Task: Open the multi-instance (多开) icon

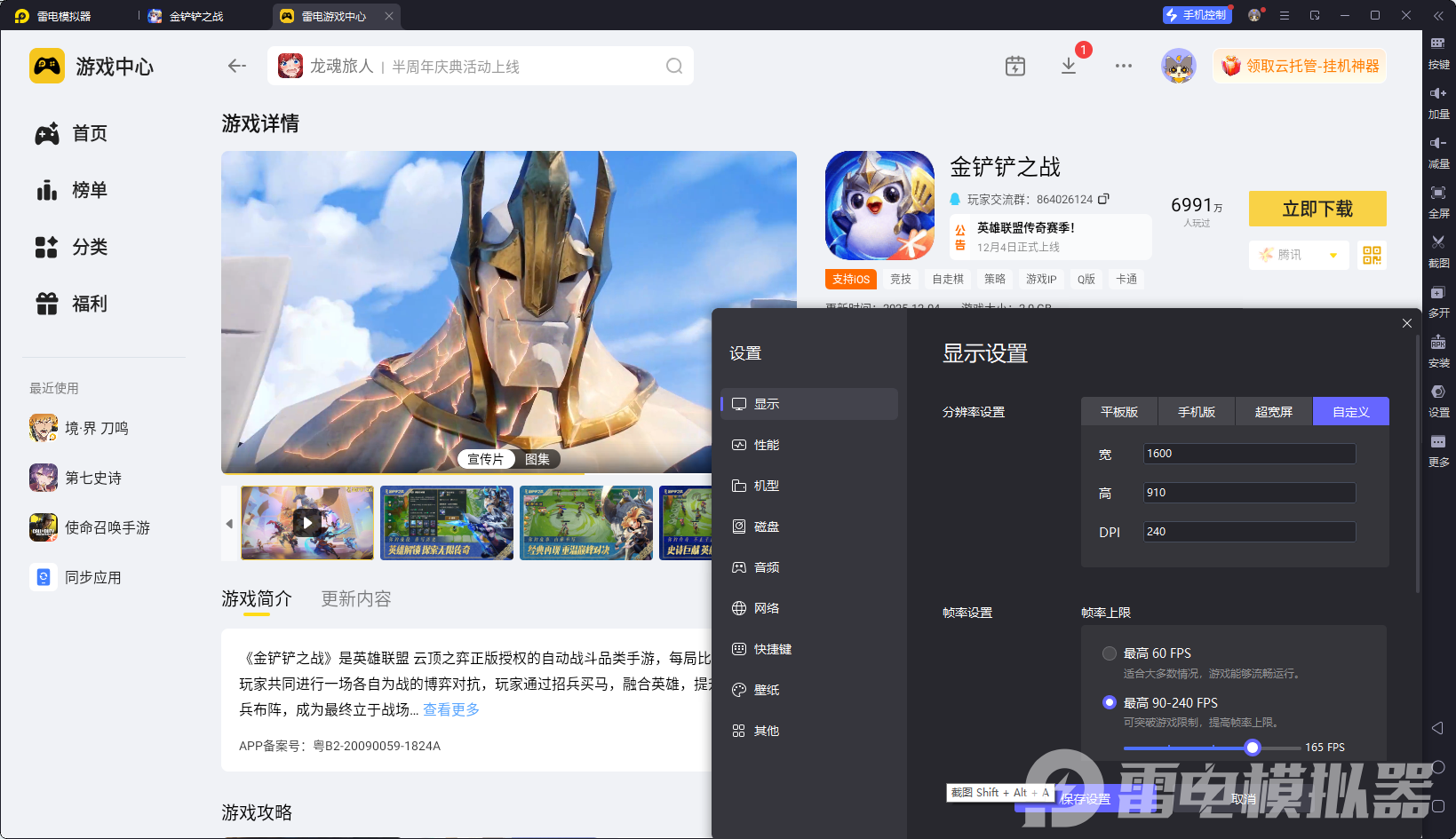Action: coord(1437,293)
